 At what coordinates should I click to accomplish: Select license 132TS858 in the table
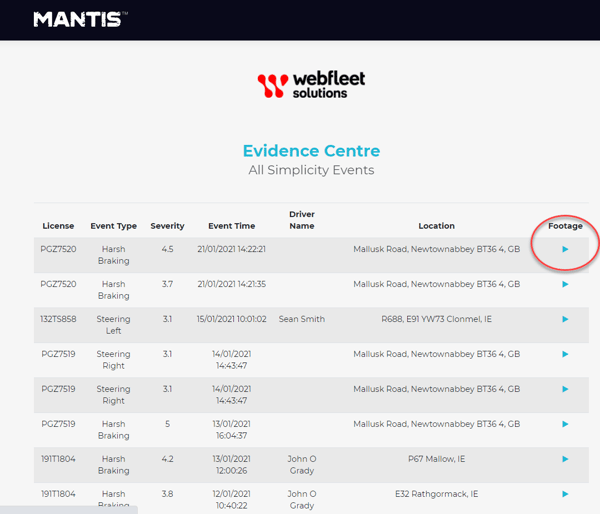click(58, 319)
